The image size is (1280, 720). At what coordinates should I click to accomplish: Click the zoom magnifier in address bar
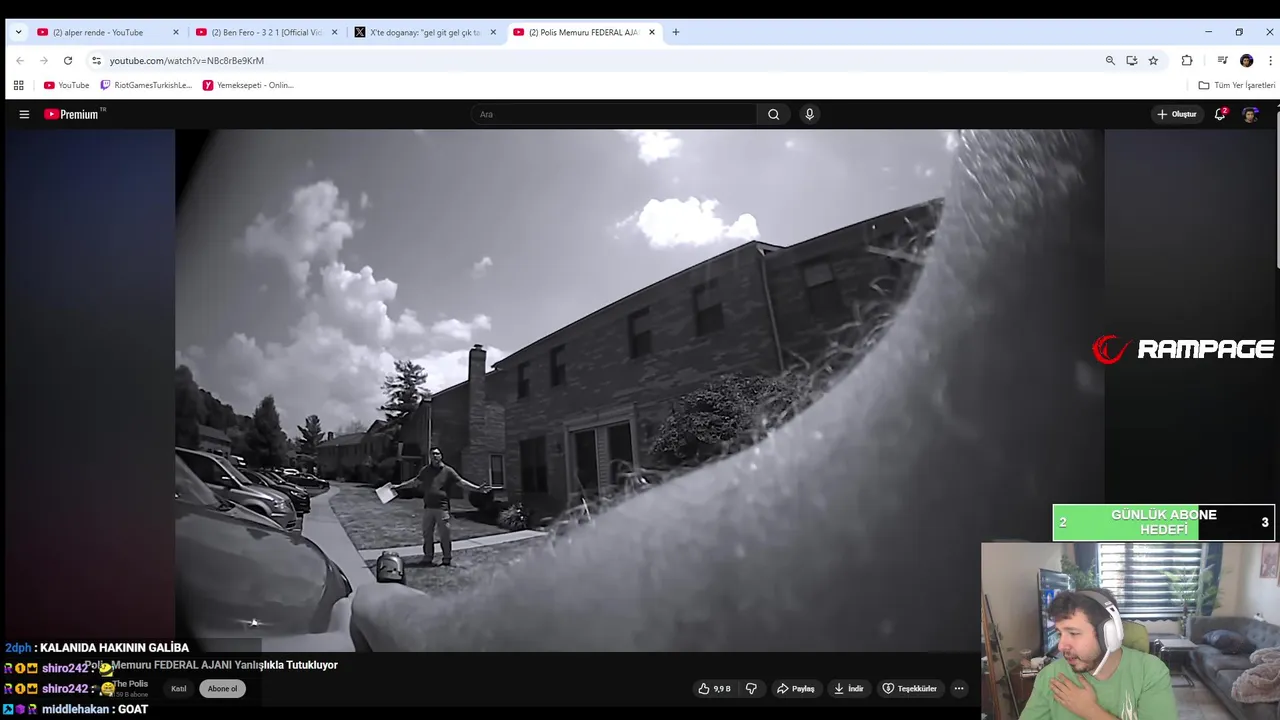tap(1110, 60)
